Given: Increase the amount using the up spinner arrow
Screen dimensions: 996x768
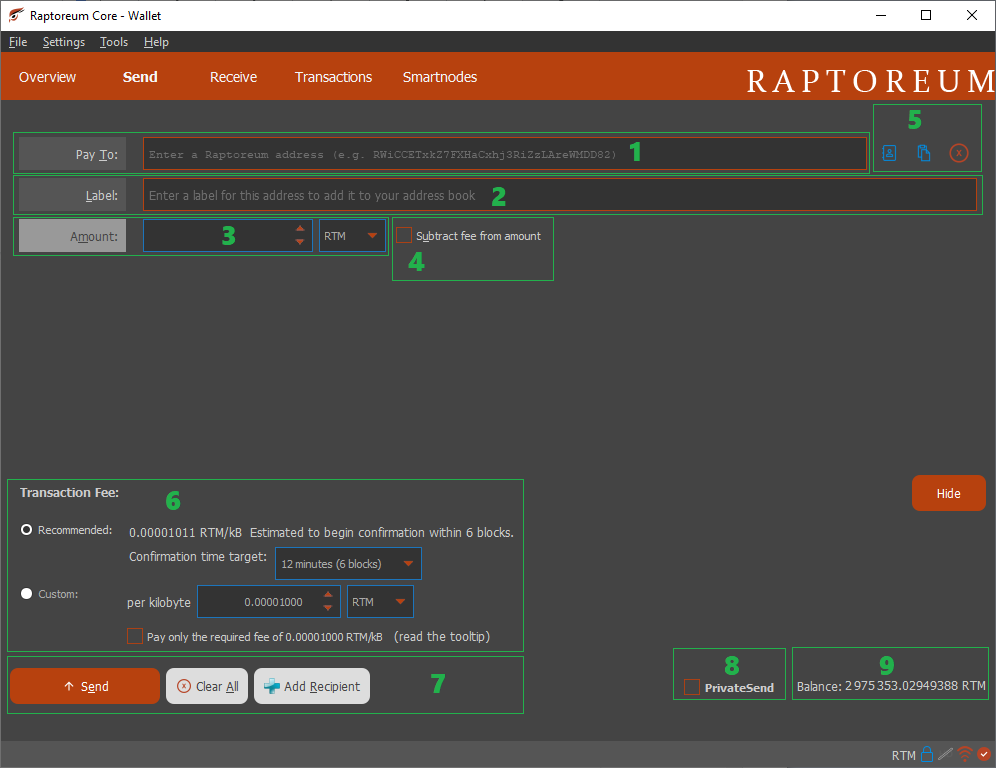Looking at the screenshot, I should pyautogui.click(x=300, y=229).
